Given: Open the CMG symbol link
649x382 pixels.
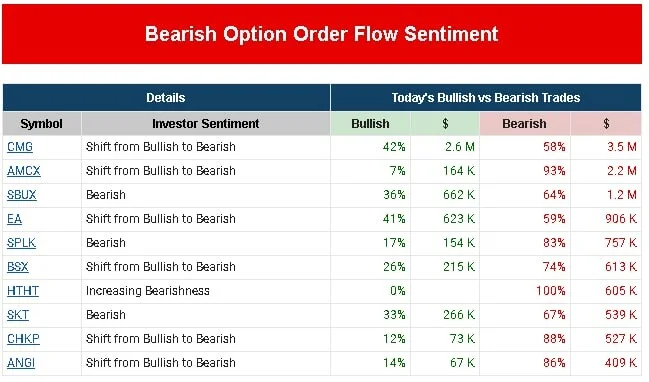Looking at the screenshot, I should (20, 147).
